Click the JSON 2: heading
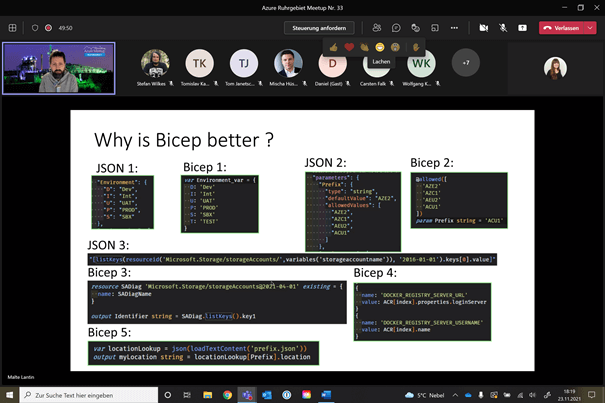 click(x=325, y=163)
